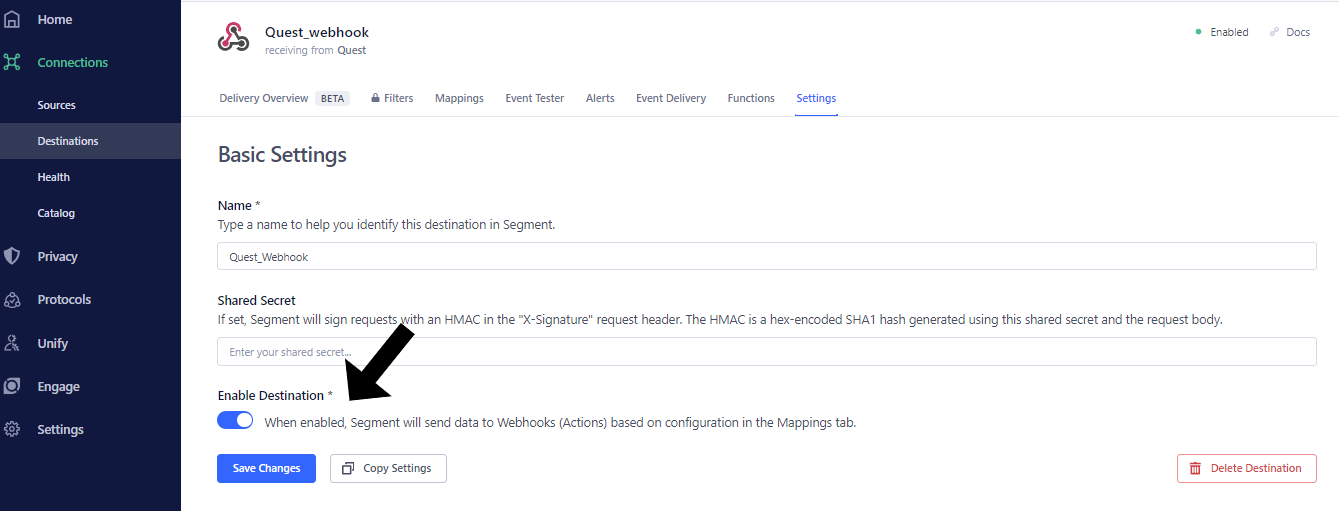1339x511 pixels.
Task: Select Sources in the sidebar
Action: [x=57, y=105]
